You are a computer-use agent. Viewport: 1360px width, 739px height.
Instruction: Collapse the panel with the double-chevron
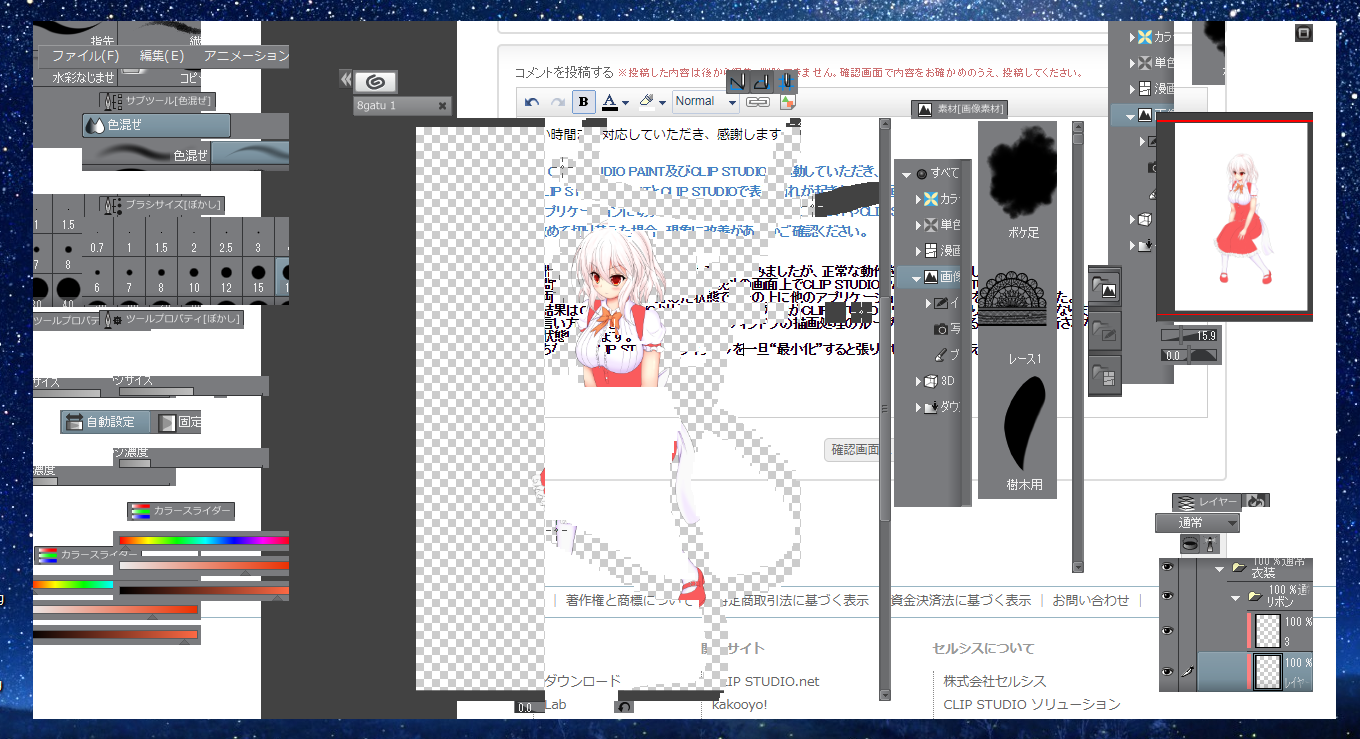click(345, 79)
